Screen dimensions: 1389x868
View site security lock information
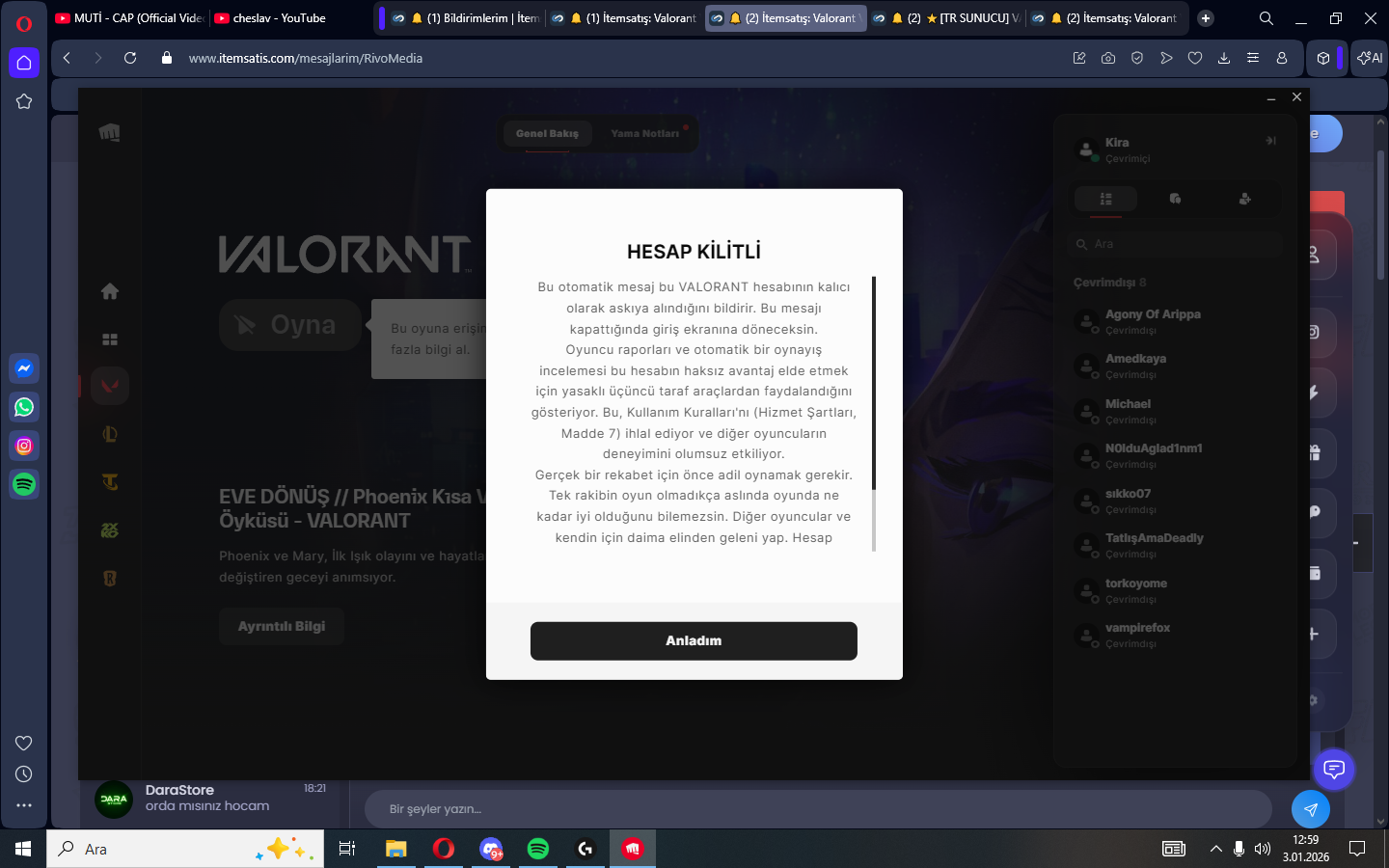click(167, 58)
